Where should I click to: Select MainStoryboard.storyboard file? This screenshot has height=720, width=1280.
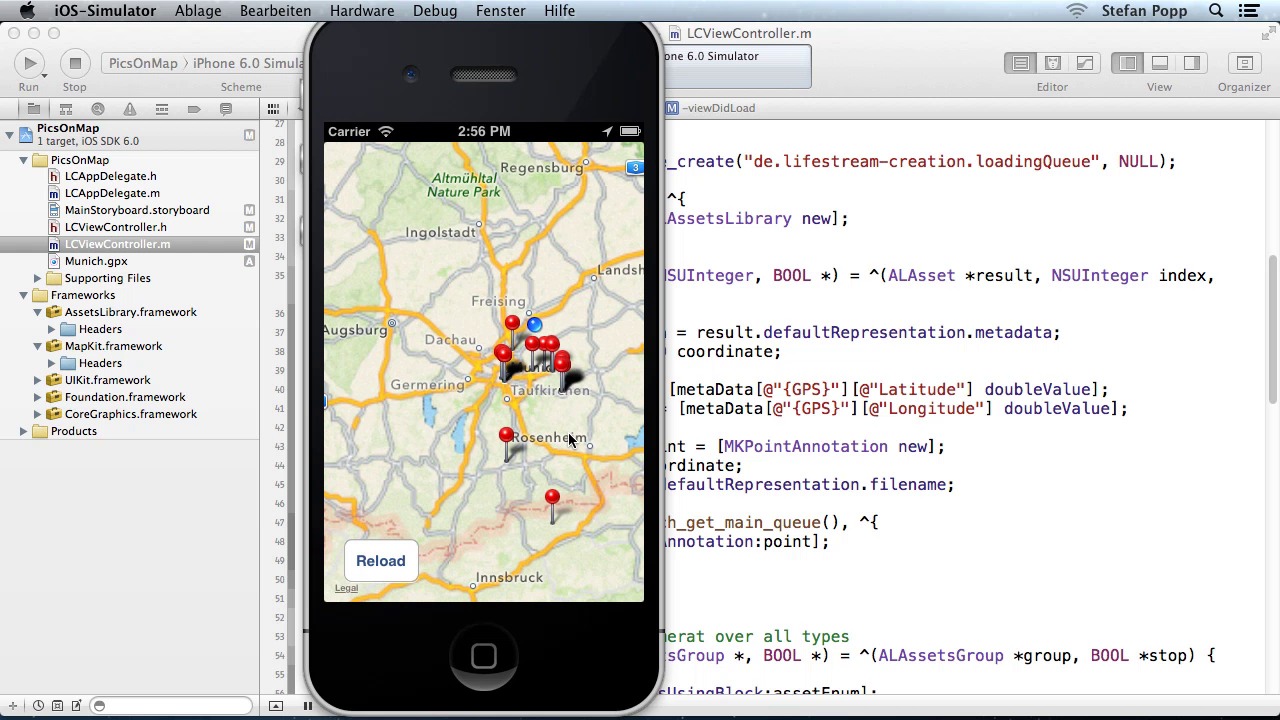[x=137, y=210]
